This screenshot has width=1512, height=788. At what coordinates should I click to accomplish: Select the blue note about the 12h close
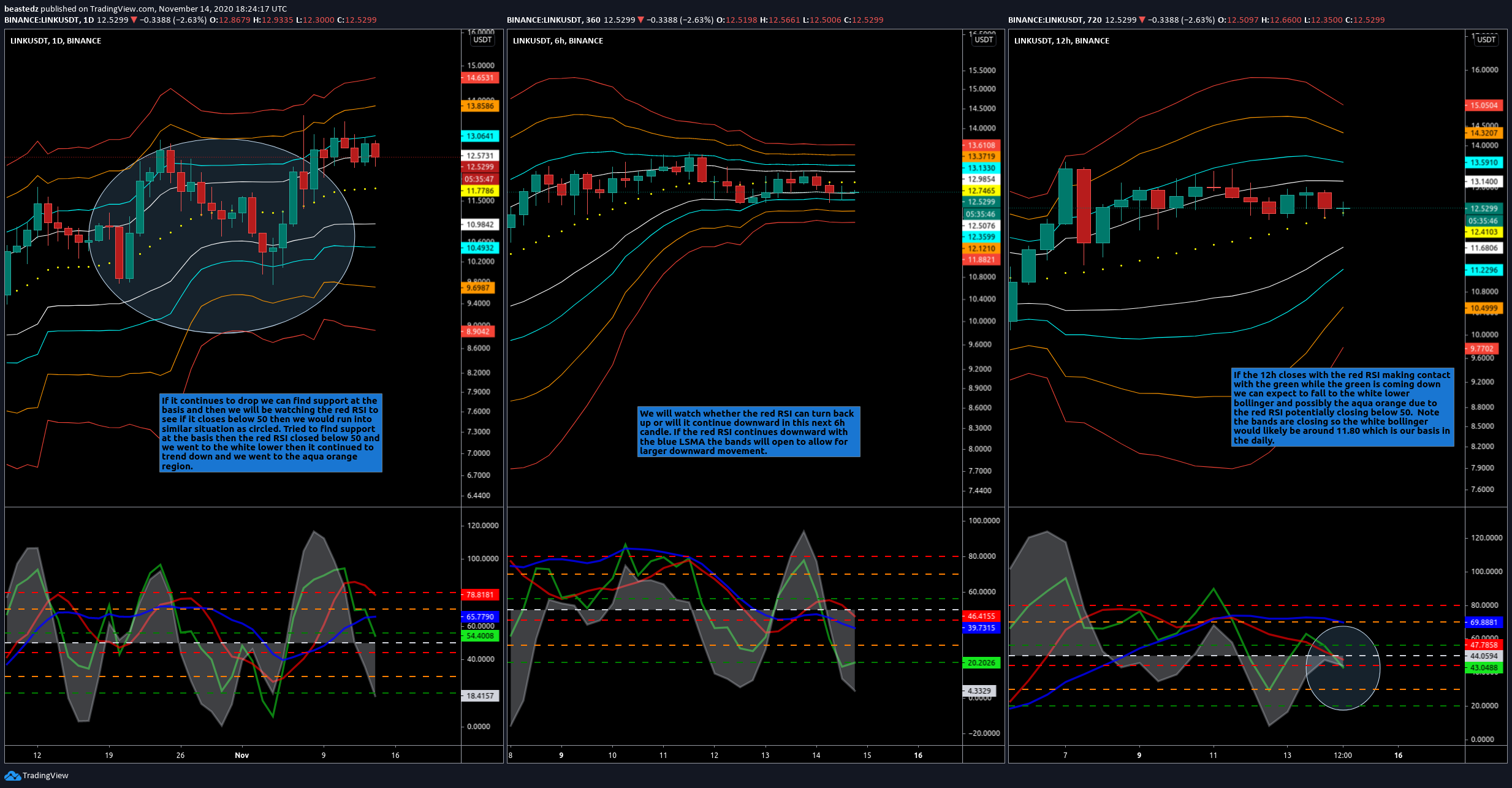pos(1342,407)
